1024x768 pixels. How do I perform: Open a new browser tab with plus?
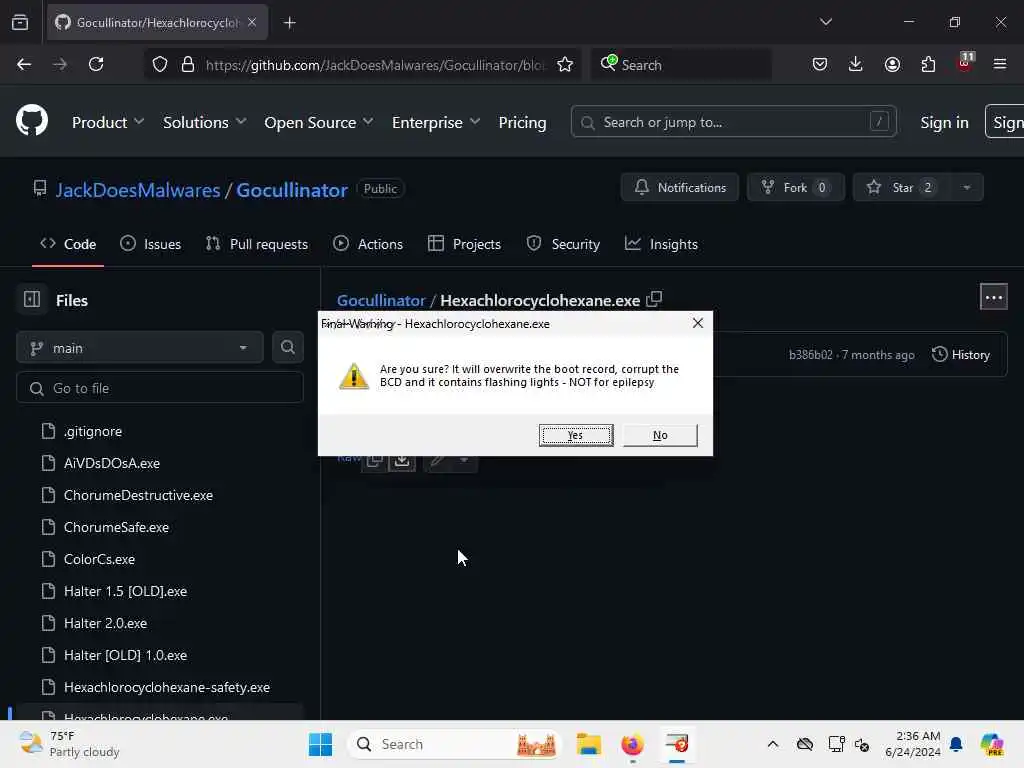tap(289, 23)
